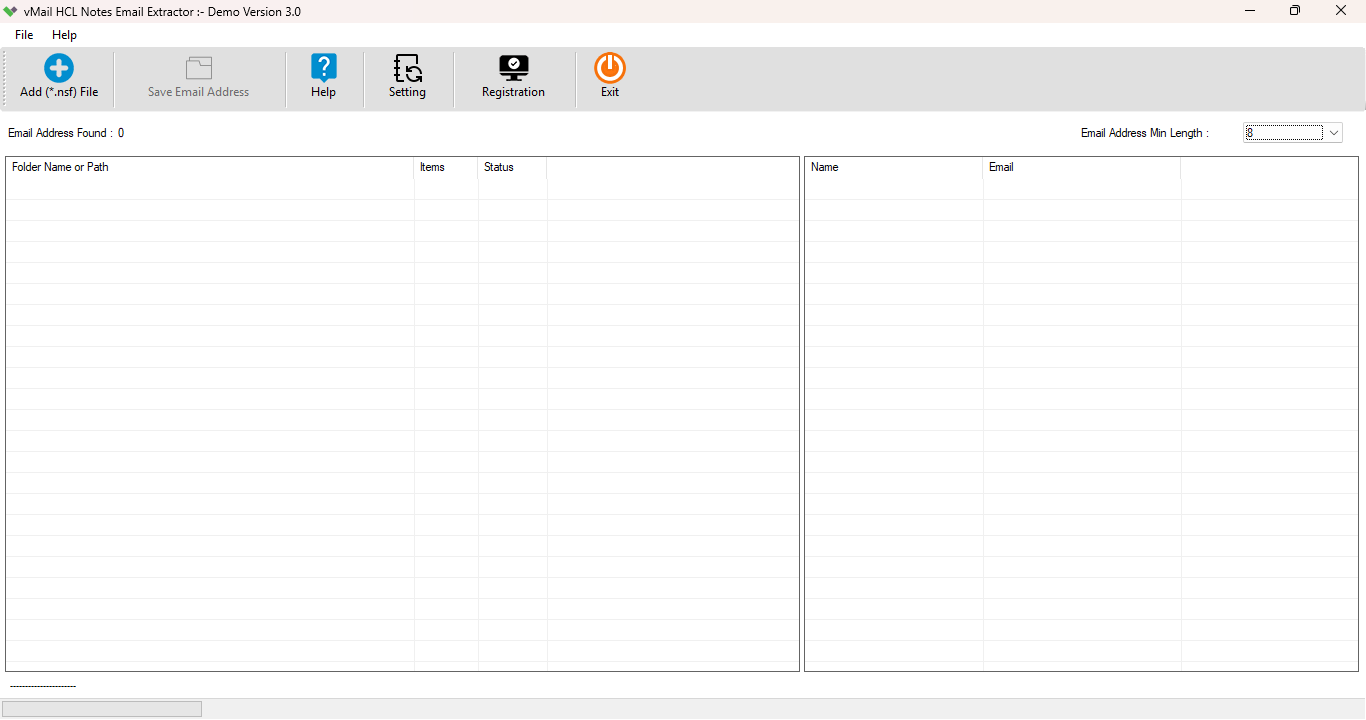Click the Email column header
Screen dimensions: 1366x720
(1082, 167)
